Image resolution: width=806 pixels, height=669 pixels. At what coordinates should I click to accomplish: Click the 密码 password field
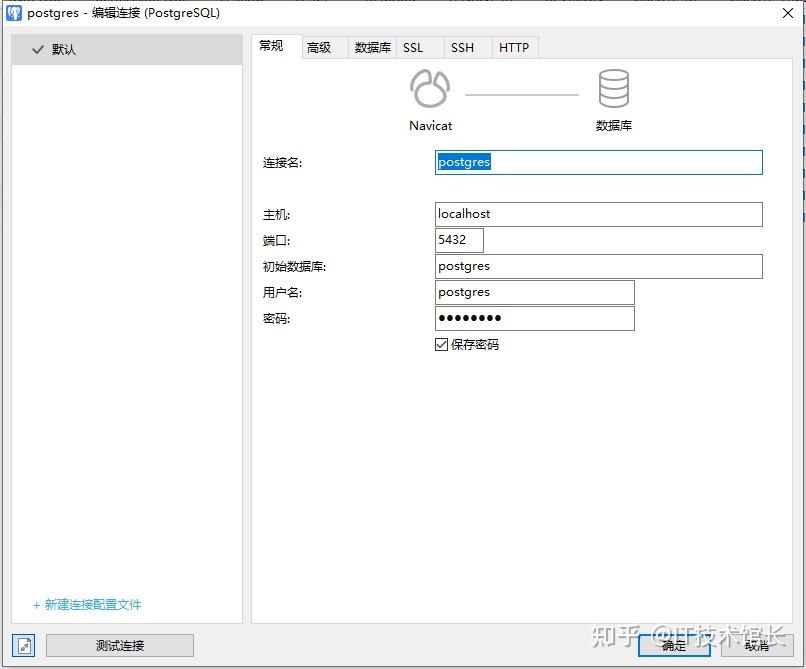pos(534,318)
